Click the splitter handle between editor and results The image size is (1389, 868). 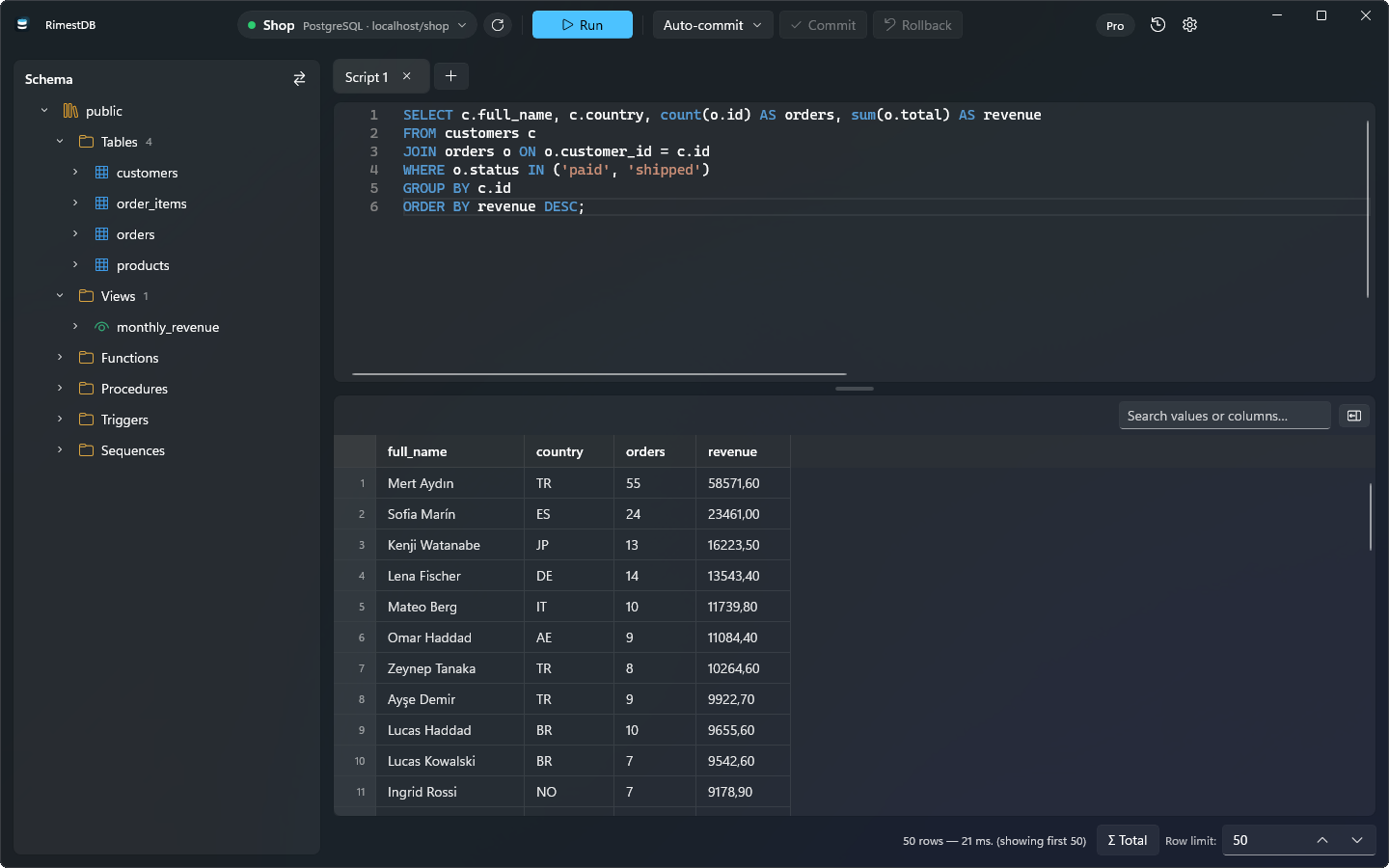tap(855, 389)
